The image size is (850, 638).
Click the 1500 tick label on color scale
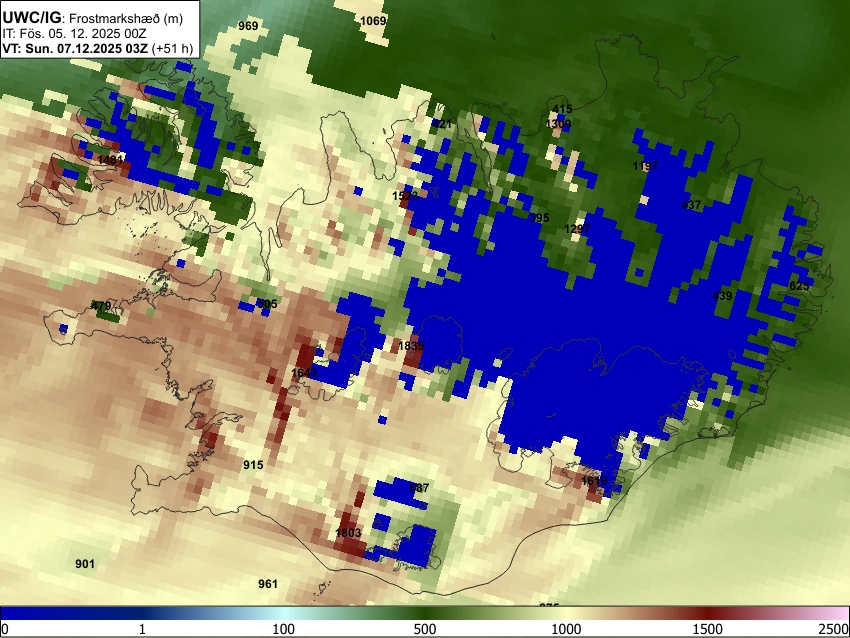708,629
